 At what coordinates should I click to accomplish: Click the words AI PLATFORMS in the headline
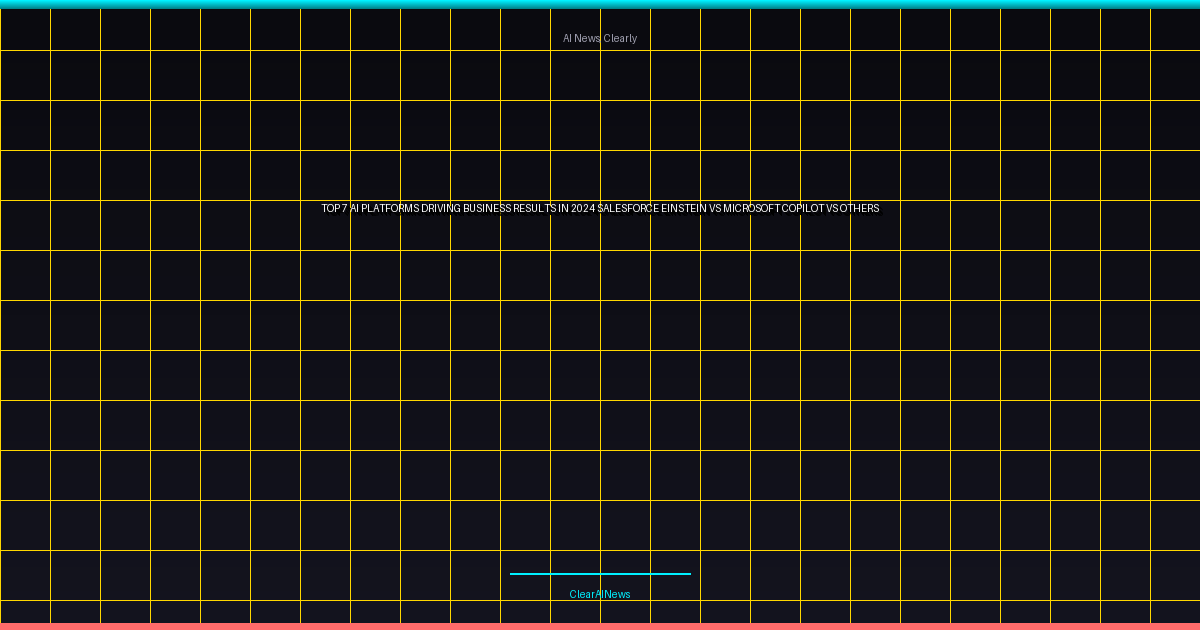coord(385,208)
